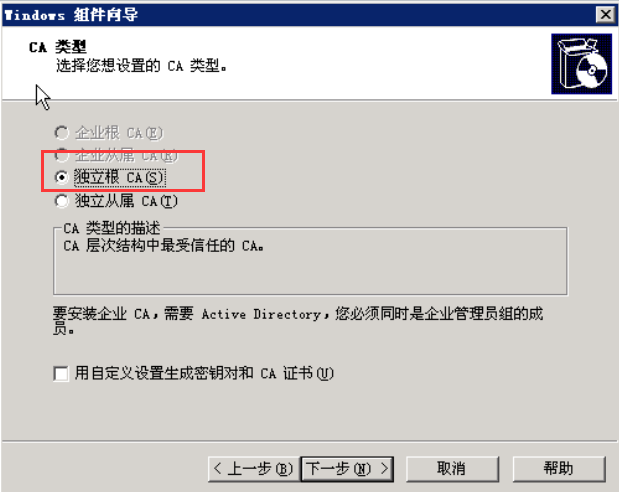This screenshot has height=492, width=619.
Task: Click the CA 层次结构中最受信任的 CA description text
Action: pyautogui.click(x=163, y=246)
